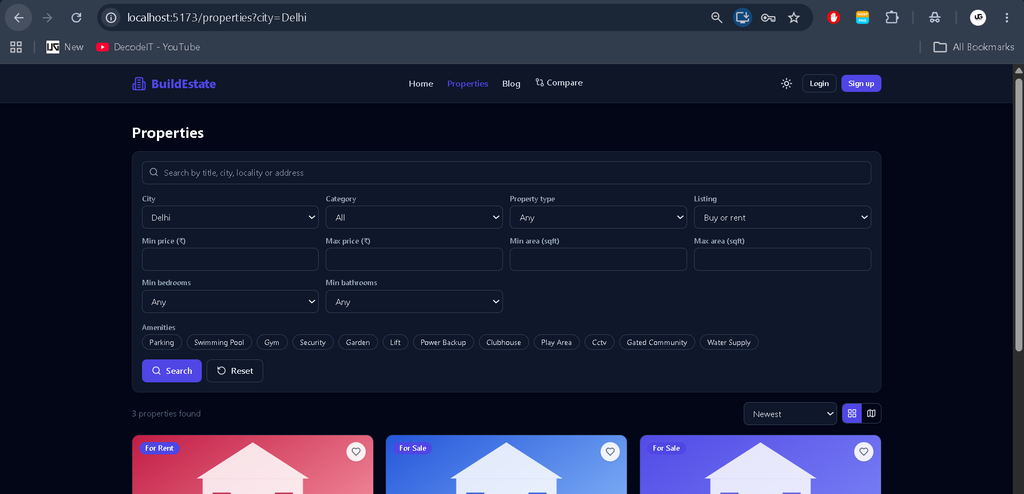The width and height of the screenshot is (1024, 494).
Task: Open the Property type dropdown
Action: tap(598, 217)
